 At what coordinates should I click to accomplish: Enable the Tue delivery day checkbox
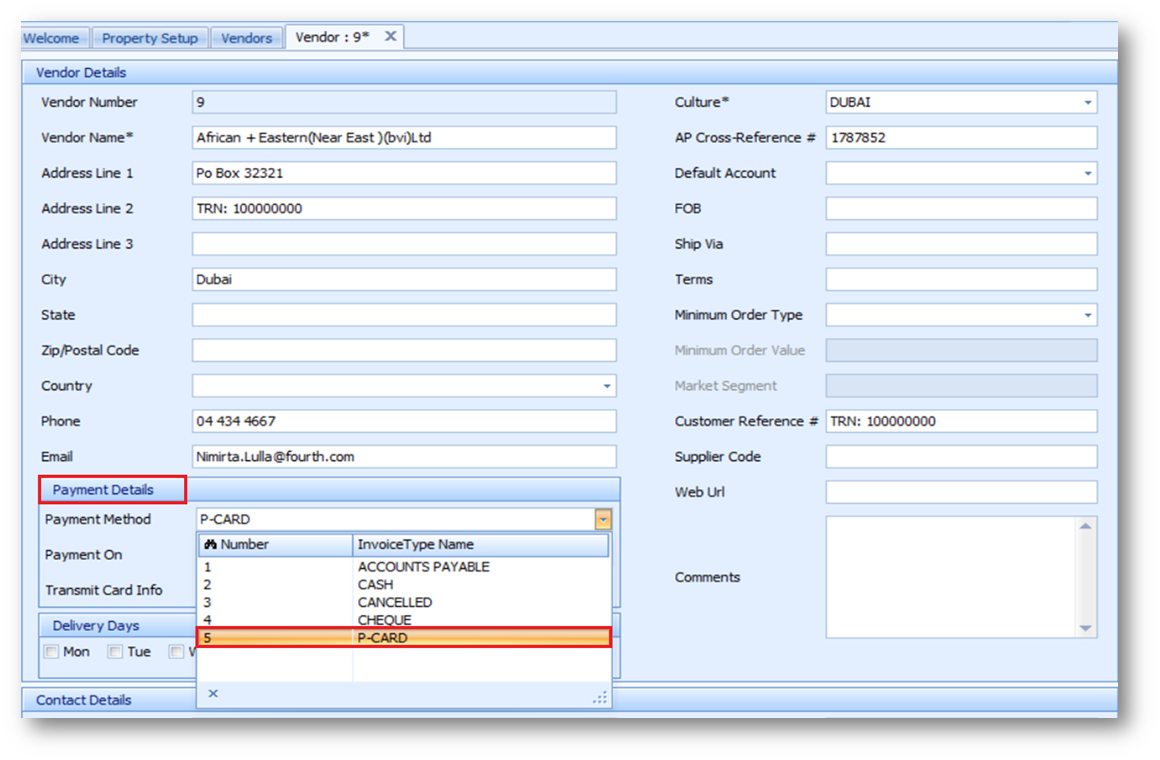click(x=115, y=652)
